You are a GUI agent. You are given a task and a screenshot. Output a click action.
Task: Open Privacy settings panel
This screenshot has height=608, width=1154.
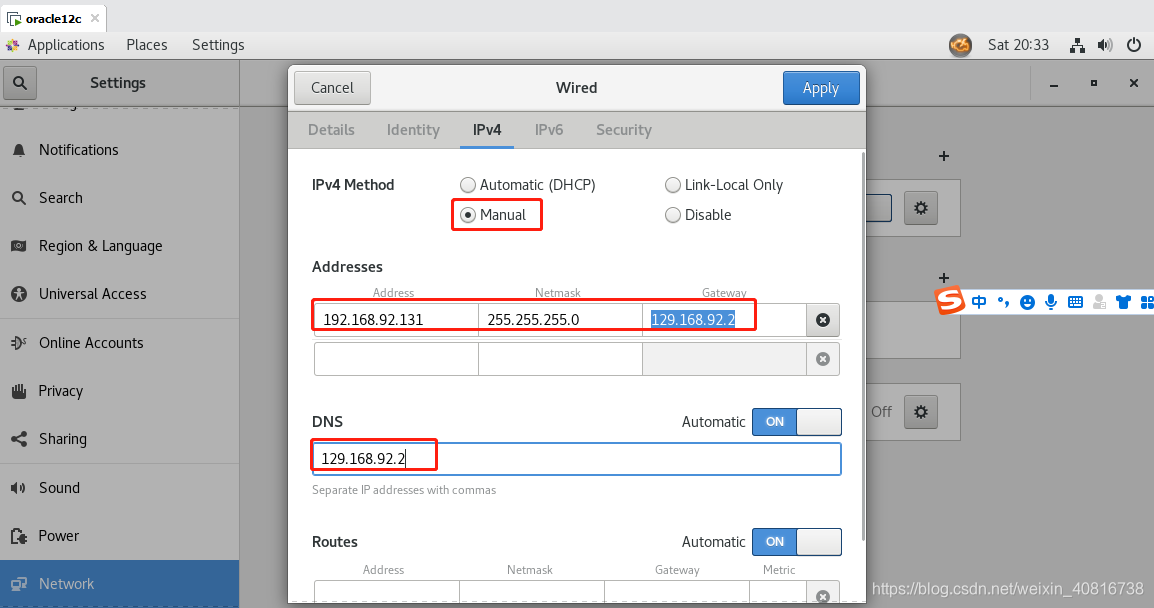coord(119,391)
